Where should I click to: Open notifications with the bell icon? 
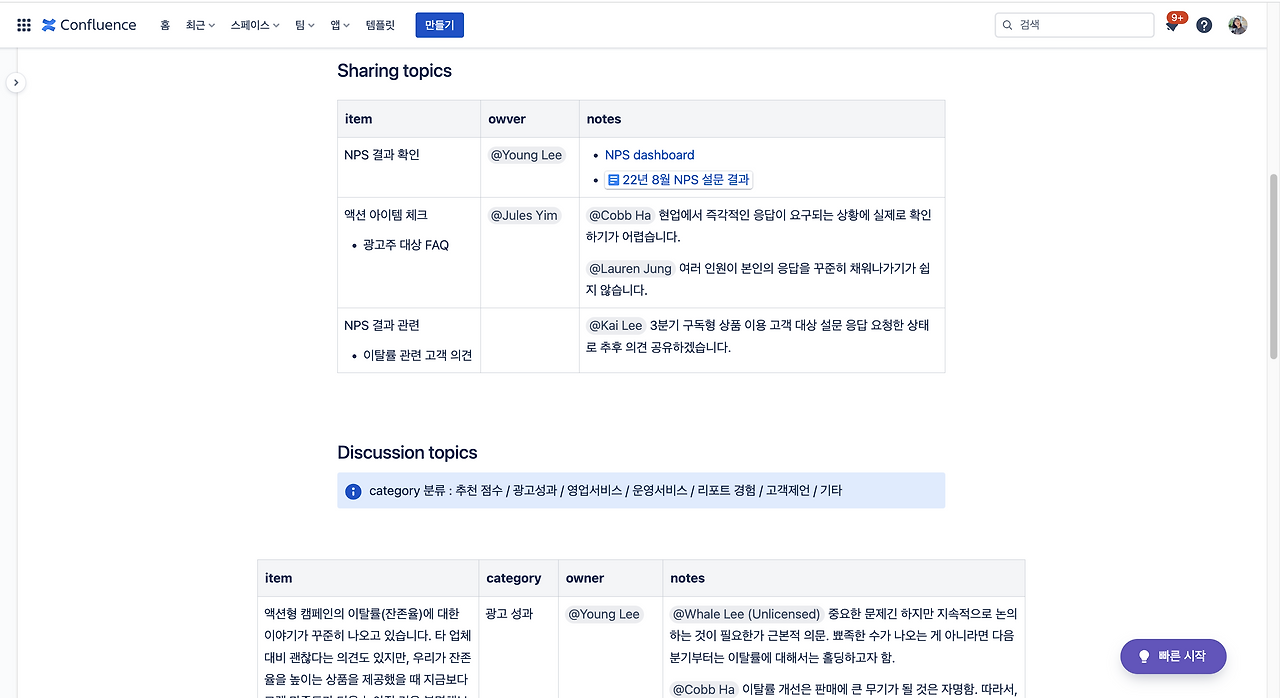point(1170,25)
